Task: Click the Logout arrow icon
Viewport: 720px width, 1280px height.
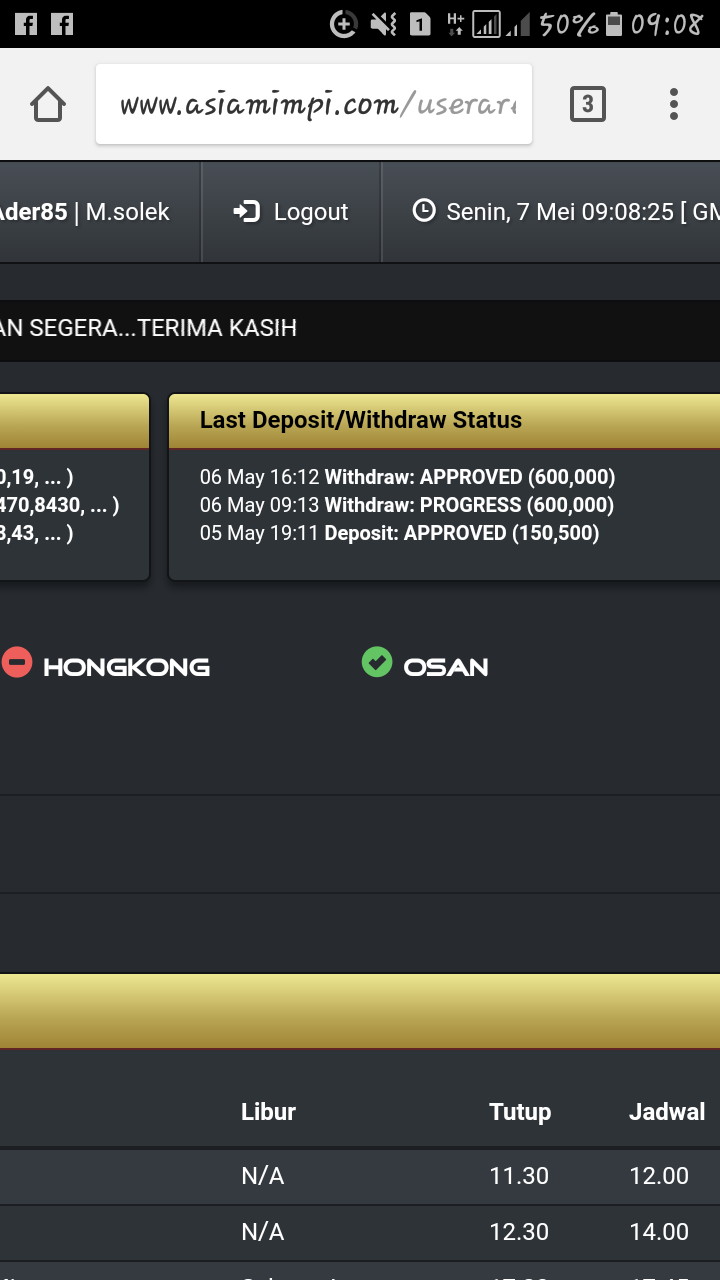Action: 246,212
